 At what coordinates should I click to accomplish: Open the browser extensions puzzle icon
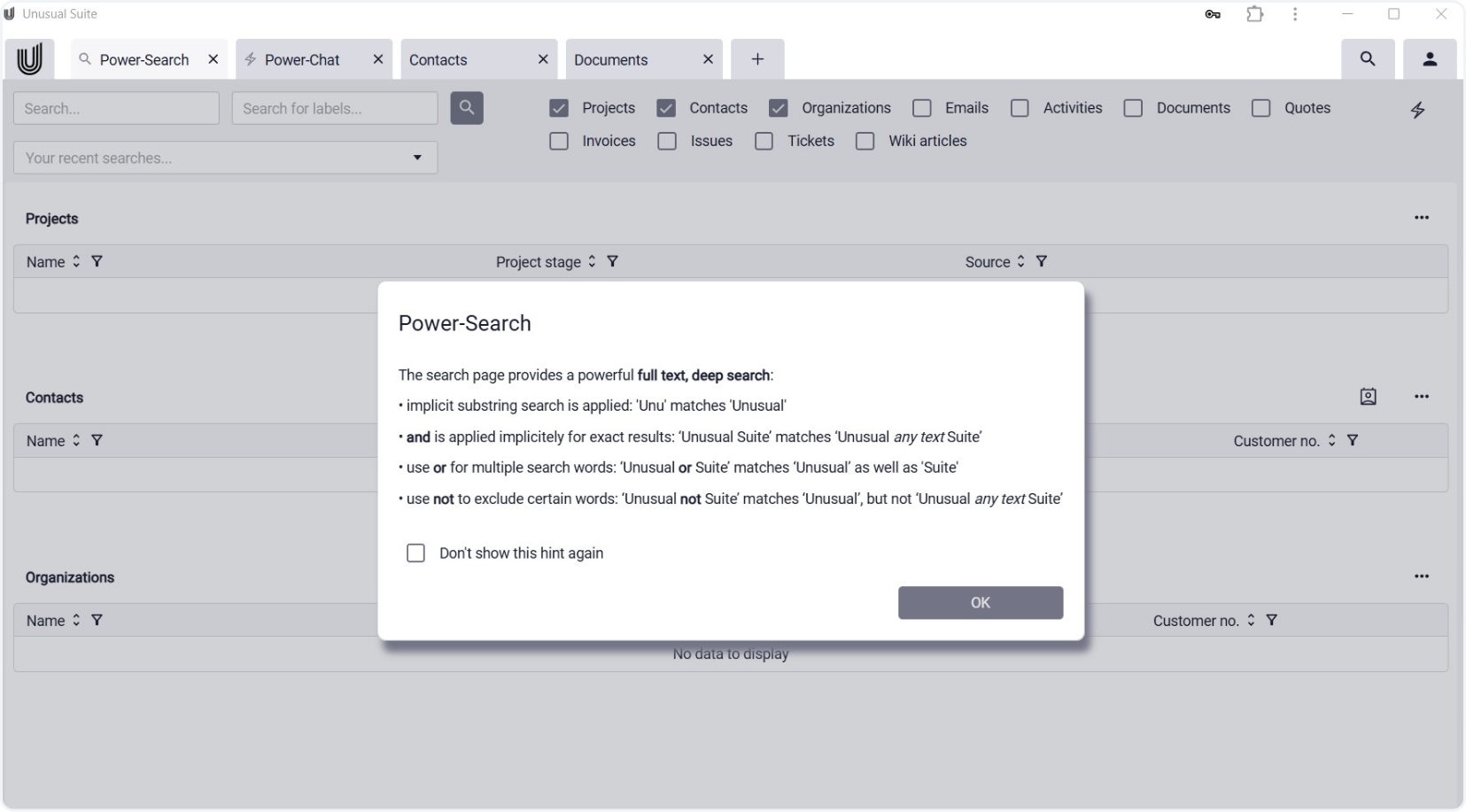coord(1254,14)
